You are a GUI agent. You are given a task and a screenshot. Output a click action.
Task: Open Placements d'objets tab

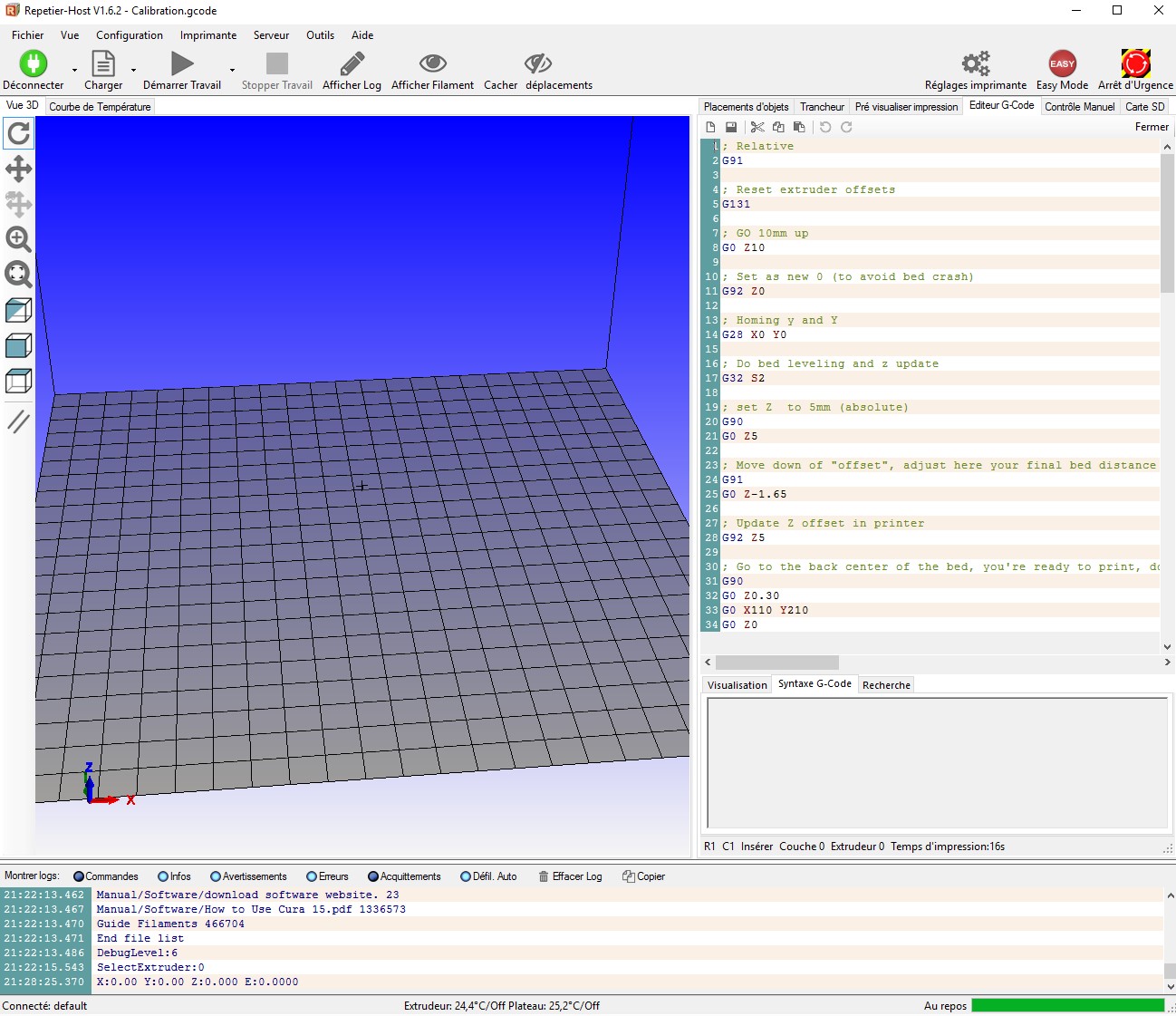coord(747,106)
